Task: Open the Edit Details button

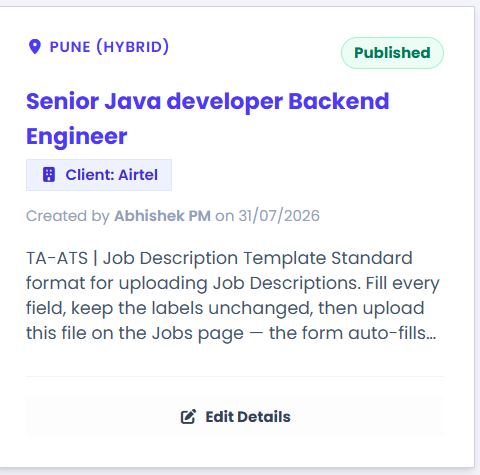Action: (x=235, y=417)
